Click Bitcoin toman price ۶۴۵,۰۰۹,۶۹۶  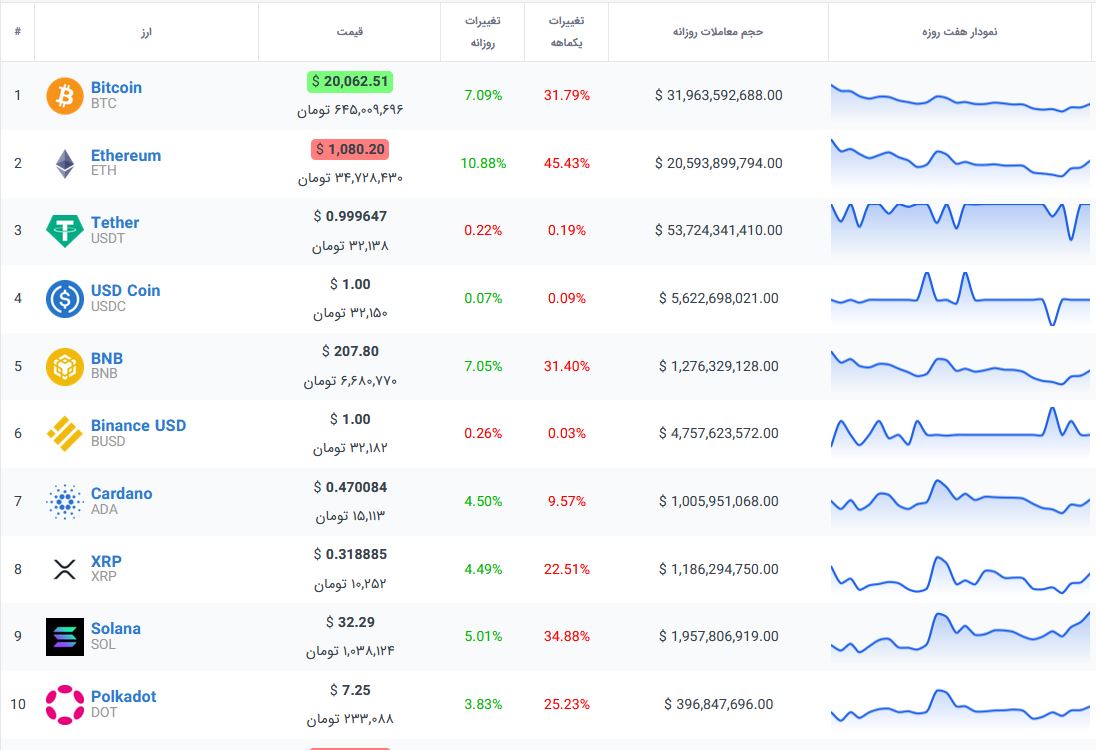tap(349, 110)
